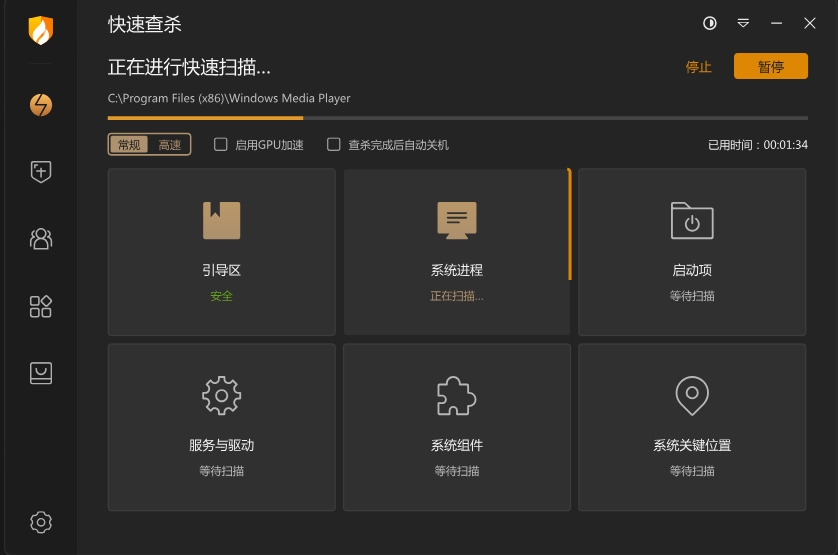The height and width of the screenshot is (555, 838).
Task: Click 等待扫描 under 系统关键位置
Action: (692, 471)
